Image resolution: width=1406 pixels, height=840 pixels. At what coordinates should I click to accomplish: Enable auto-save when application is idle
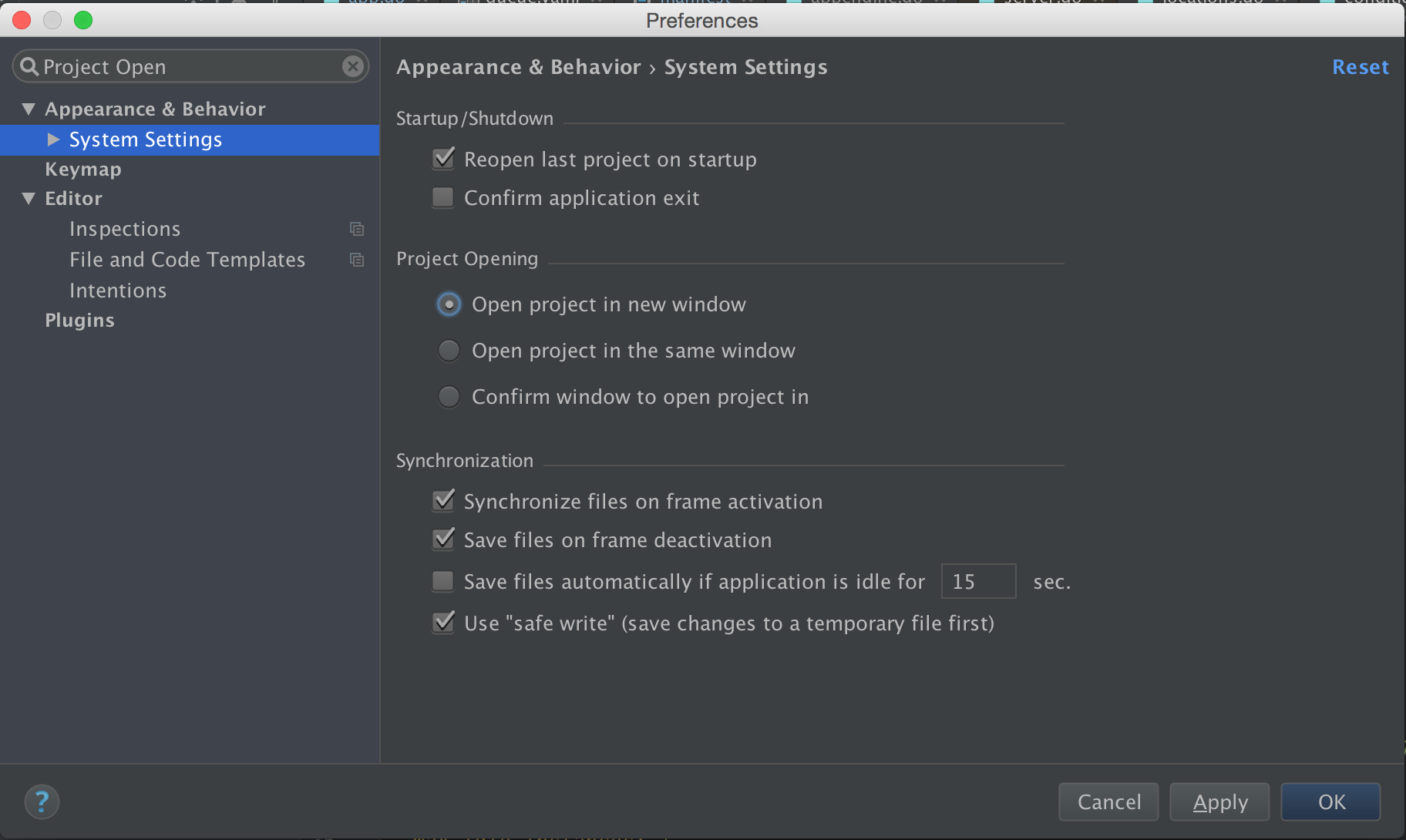point(443,581)
